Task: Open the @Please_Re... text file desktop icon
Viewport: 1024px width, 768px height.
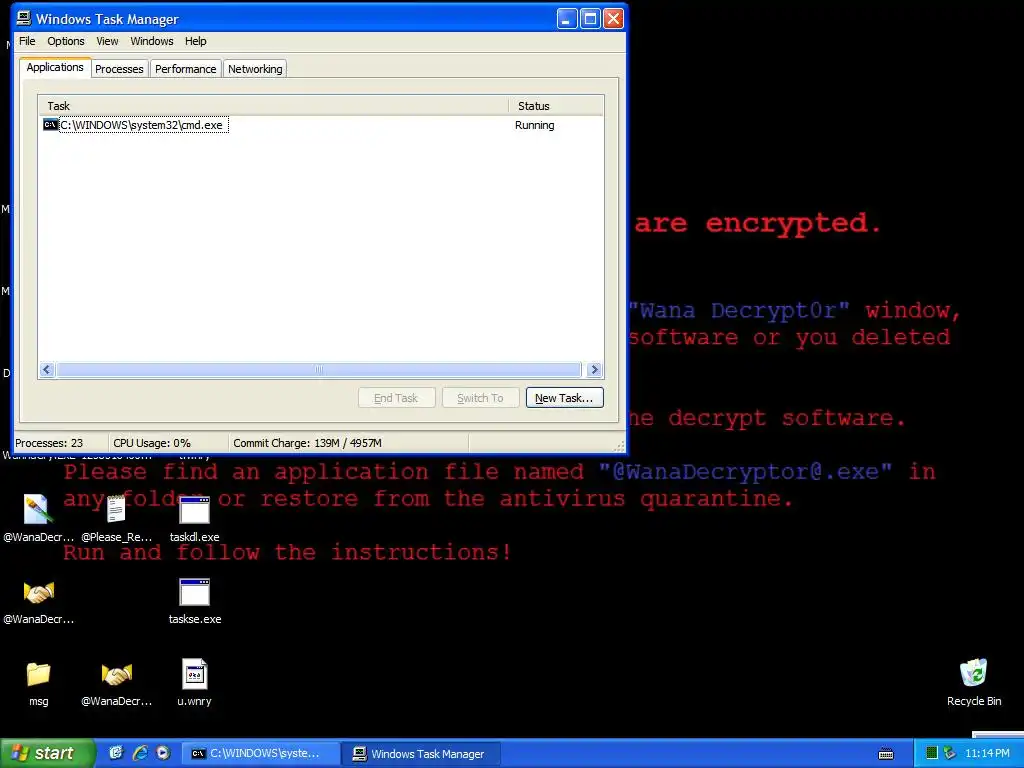Action: 116,519
